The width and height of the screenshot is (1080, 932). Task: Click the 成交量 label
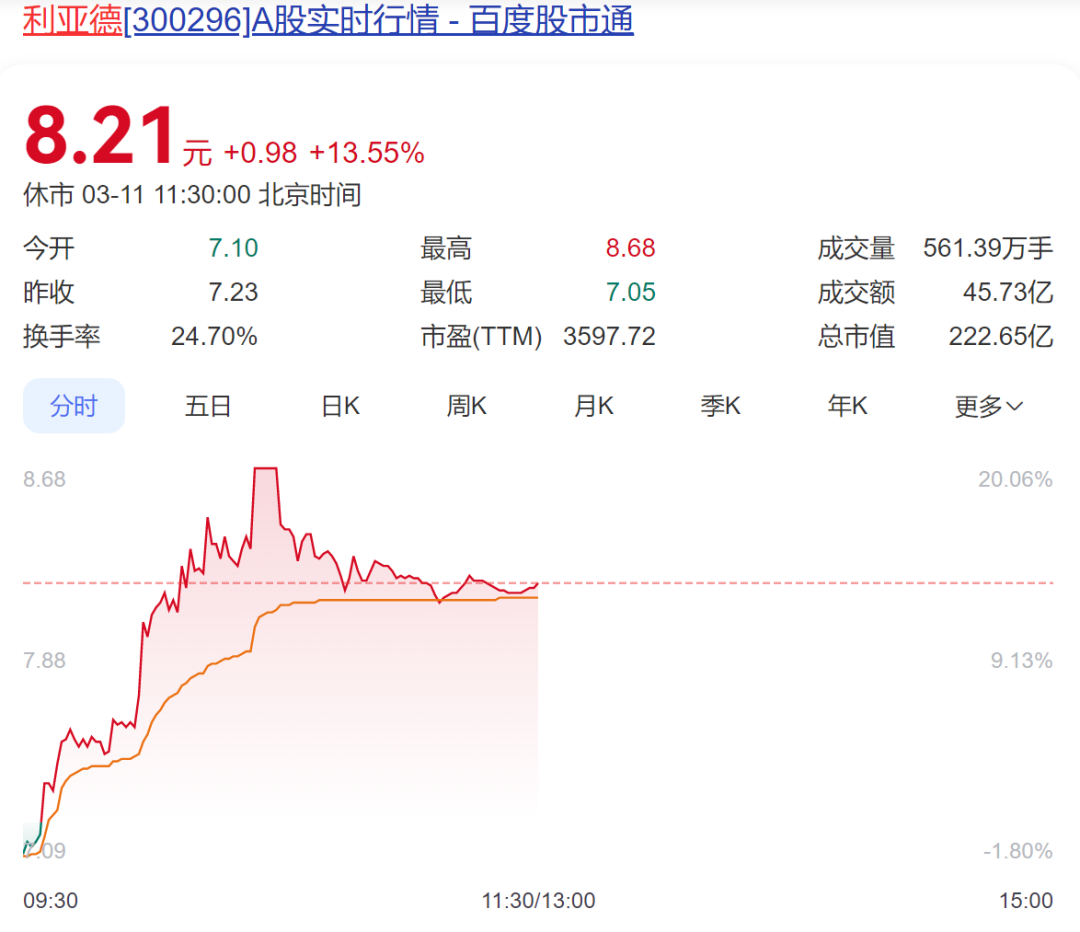coord(856,248)
